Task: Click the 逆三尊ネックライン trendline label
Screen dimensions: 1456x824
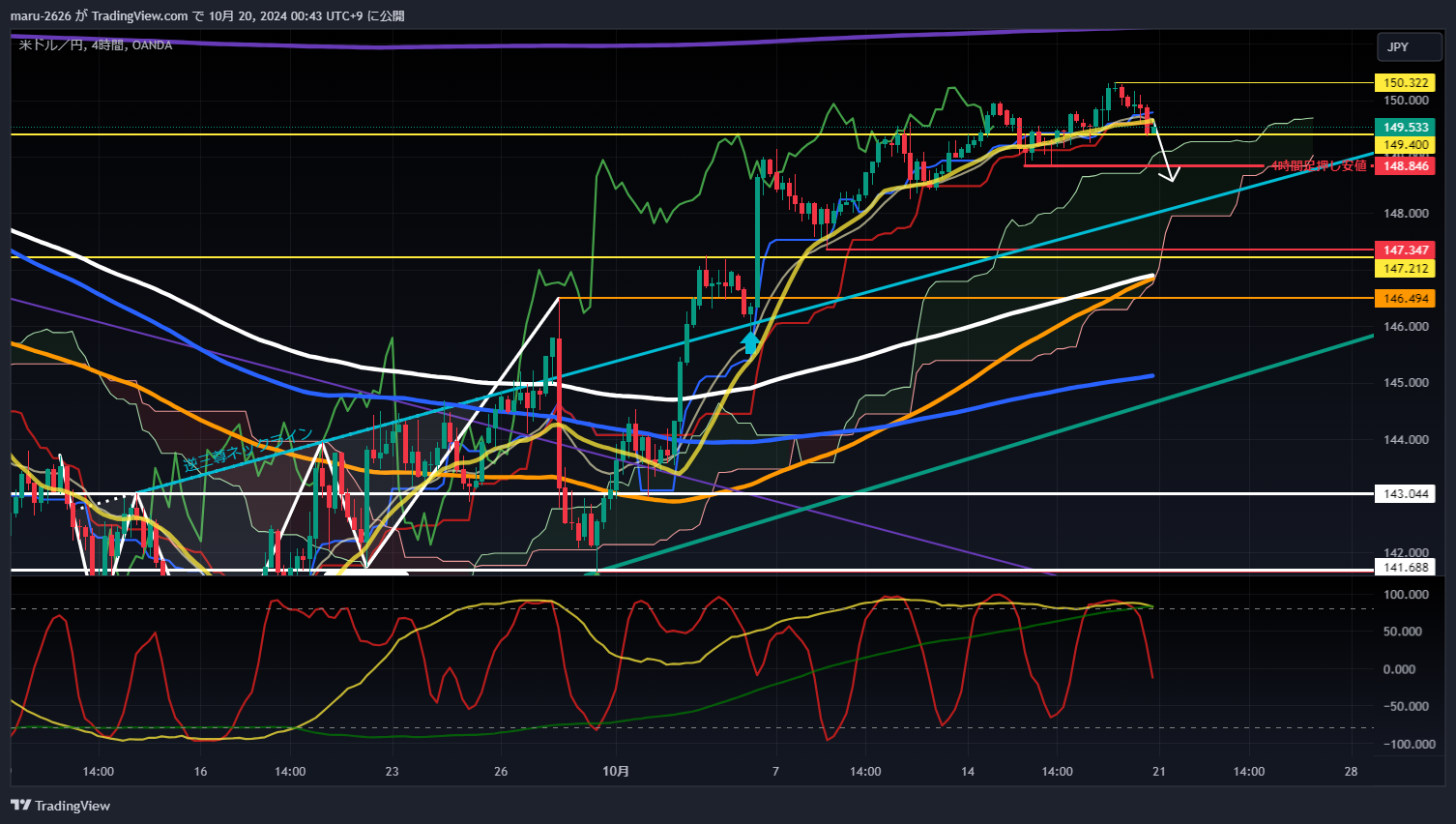Action: click(248, 449)
